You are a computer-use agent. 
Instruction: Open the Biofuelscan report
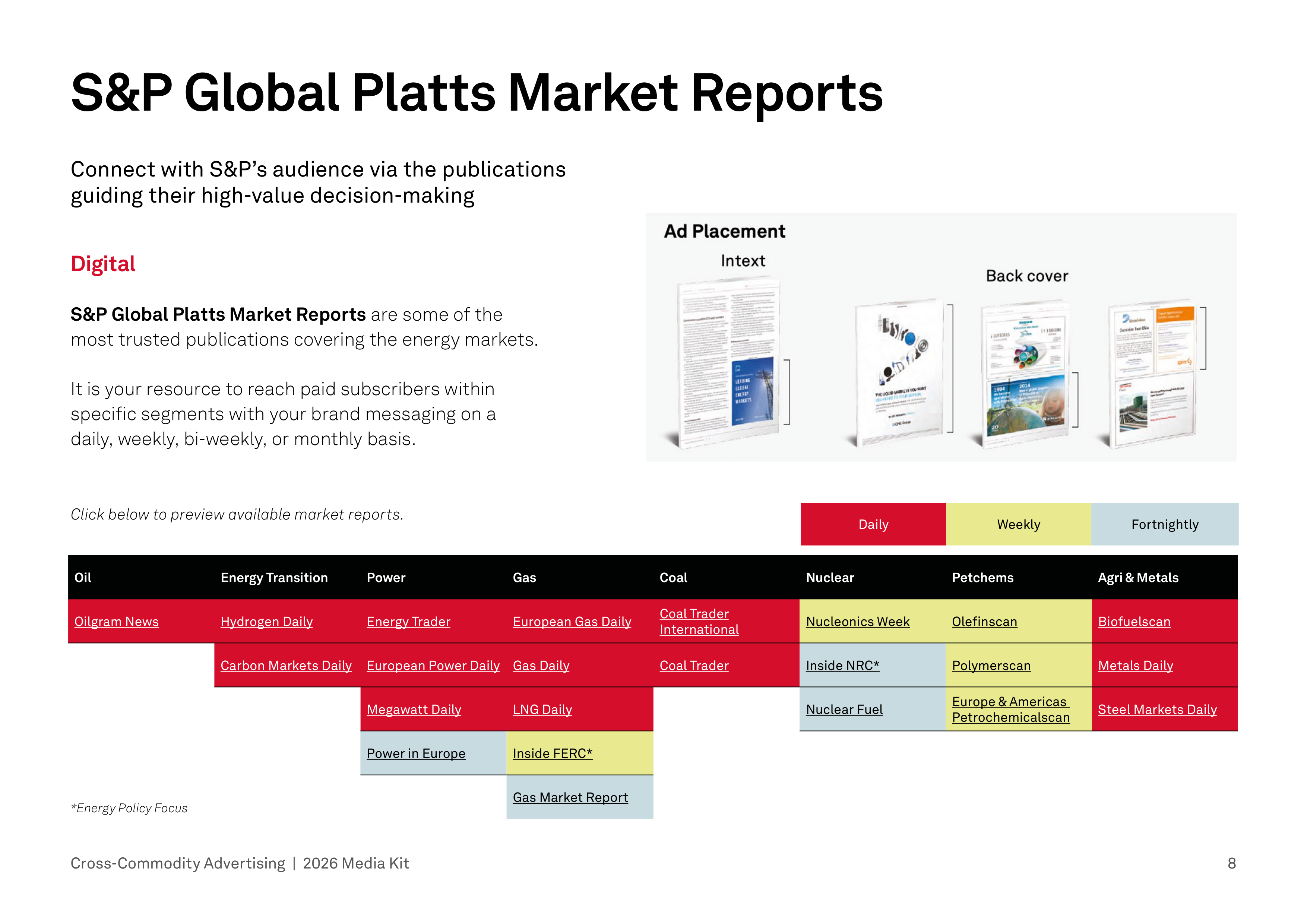click(1134, 621)
